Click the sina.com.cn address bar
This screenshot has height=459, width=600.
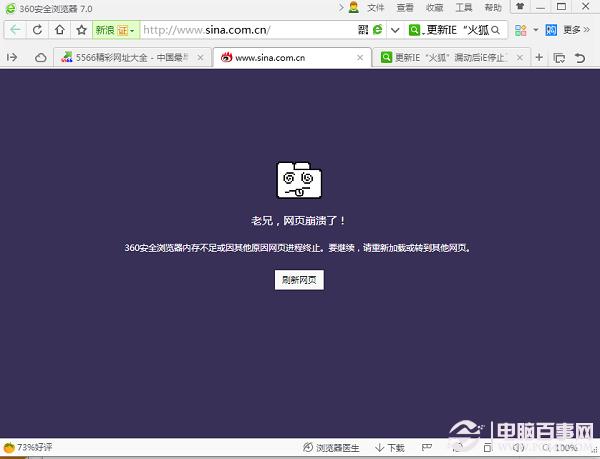click(x=247, y=30)
